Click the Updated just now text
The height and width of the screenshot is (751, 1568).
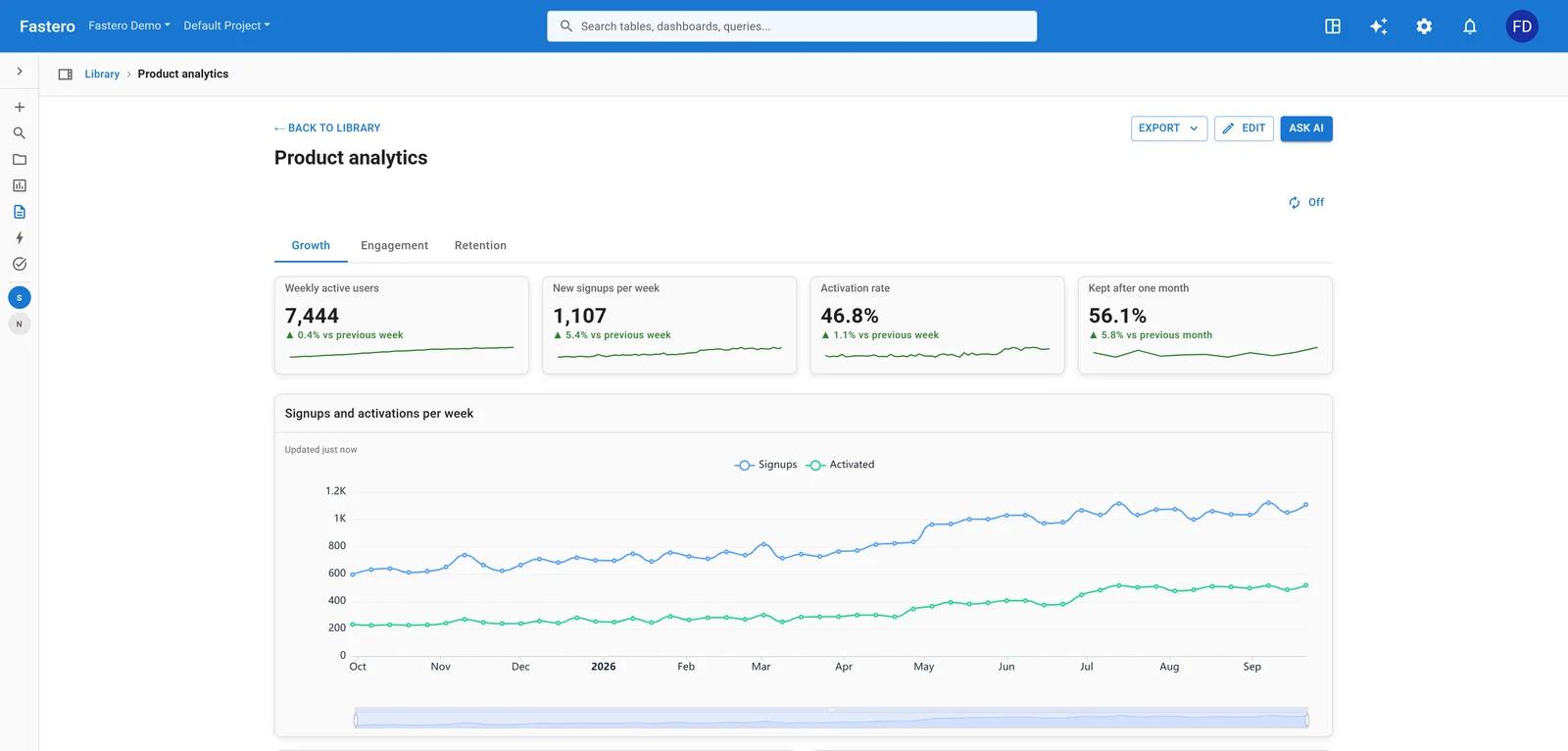[x=320, y=450]
